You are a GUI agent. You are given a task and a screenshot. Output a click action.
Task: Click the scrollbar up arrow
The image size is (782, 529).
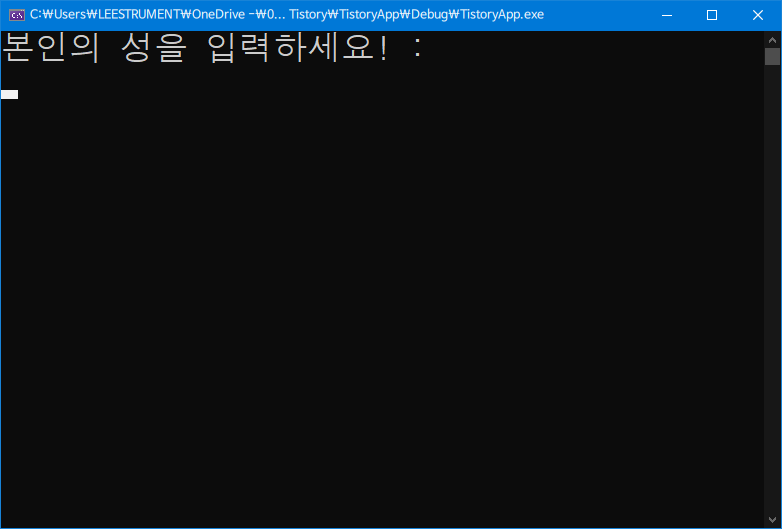coord(772,39)
